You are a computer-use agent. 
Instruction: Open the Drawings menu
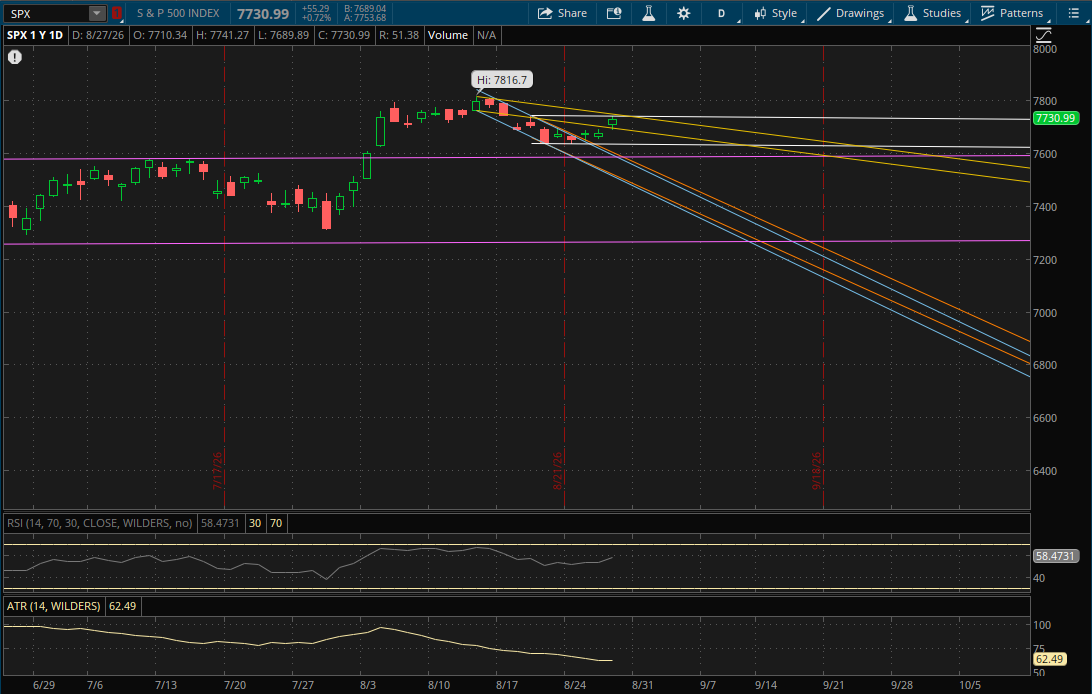click(x=851, y=13)
